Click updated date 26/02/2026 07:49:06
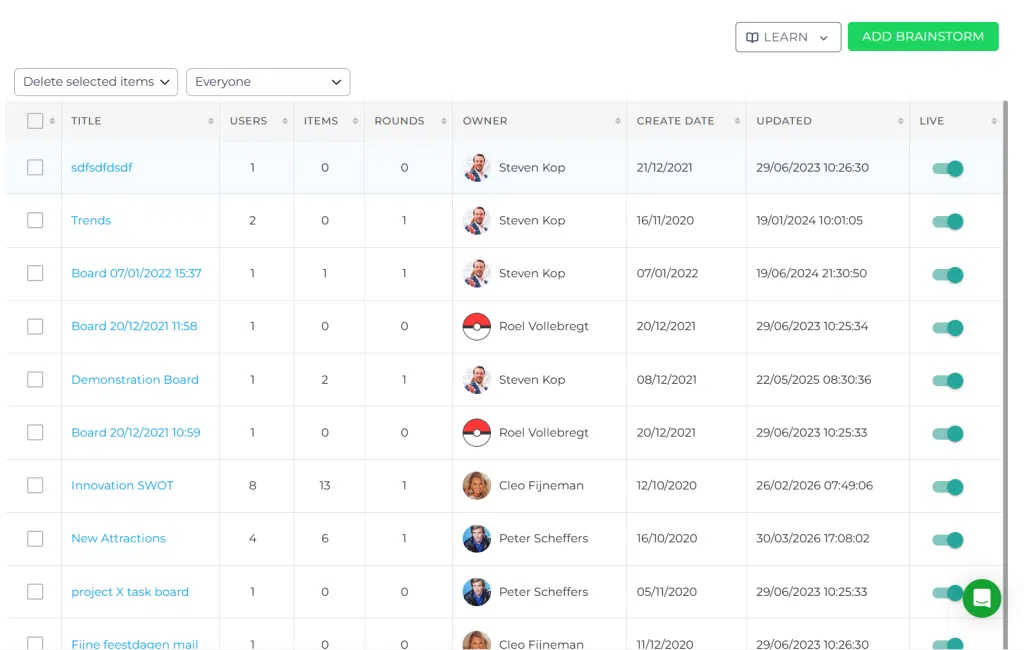This screenshot has height=650, width=1024. [814, 485]
